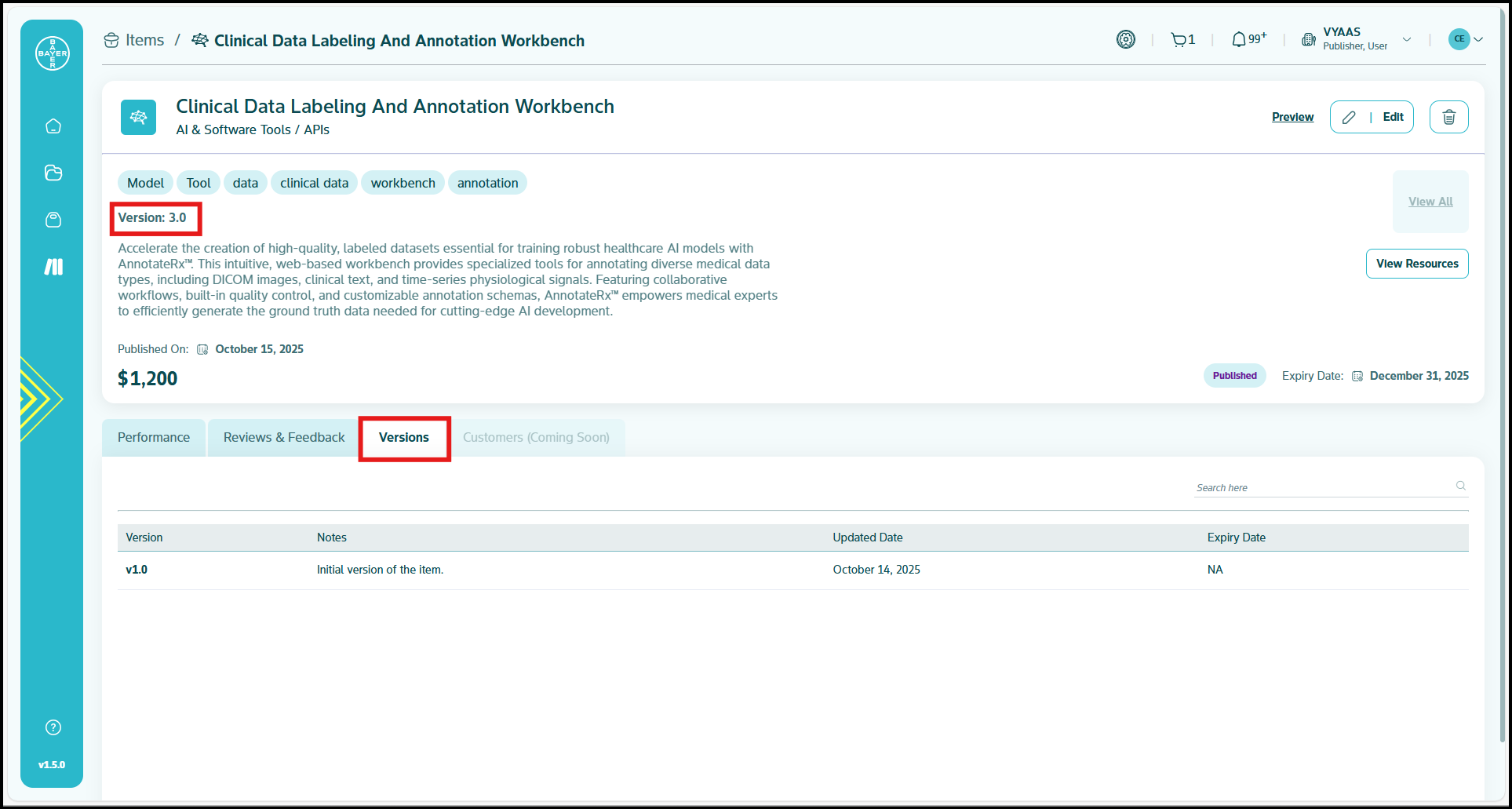Image resolution: width=1512 pixels, height=809 pixels.
Task: Click the Bayer logo in sidebar
Action: coord(53,53)
